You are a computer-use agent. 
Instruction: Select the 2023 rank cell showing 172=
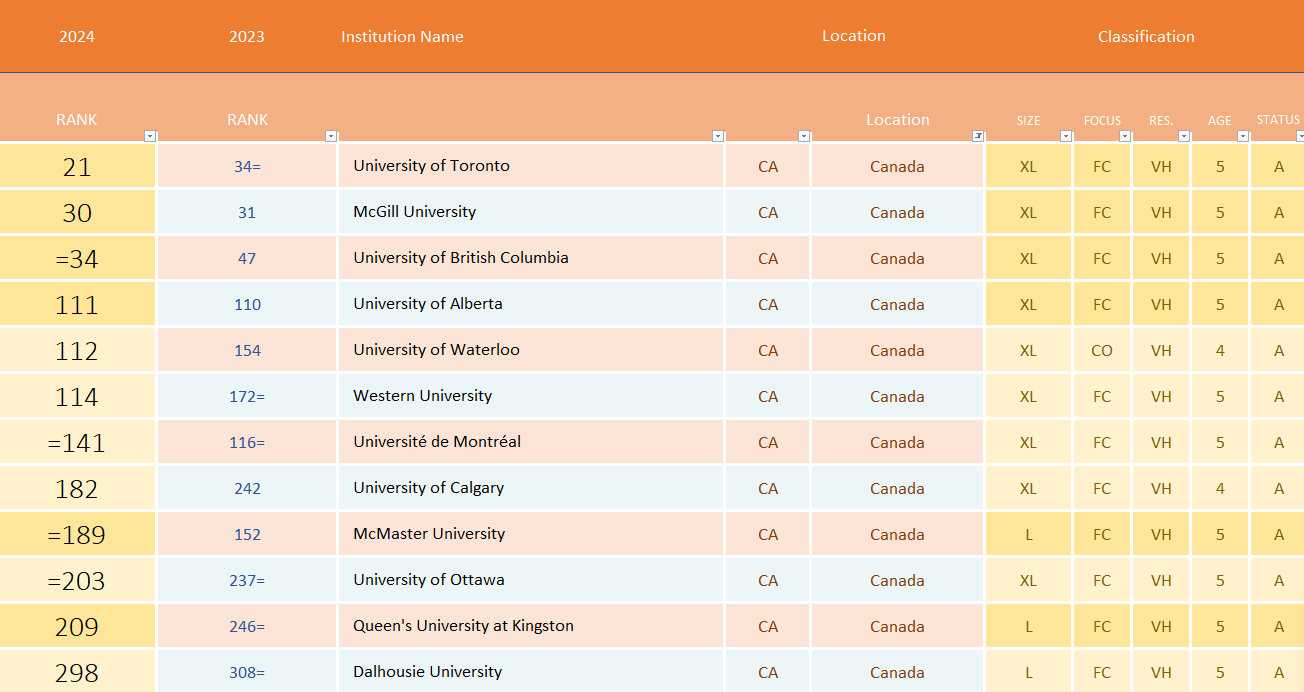click(247, 396)
